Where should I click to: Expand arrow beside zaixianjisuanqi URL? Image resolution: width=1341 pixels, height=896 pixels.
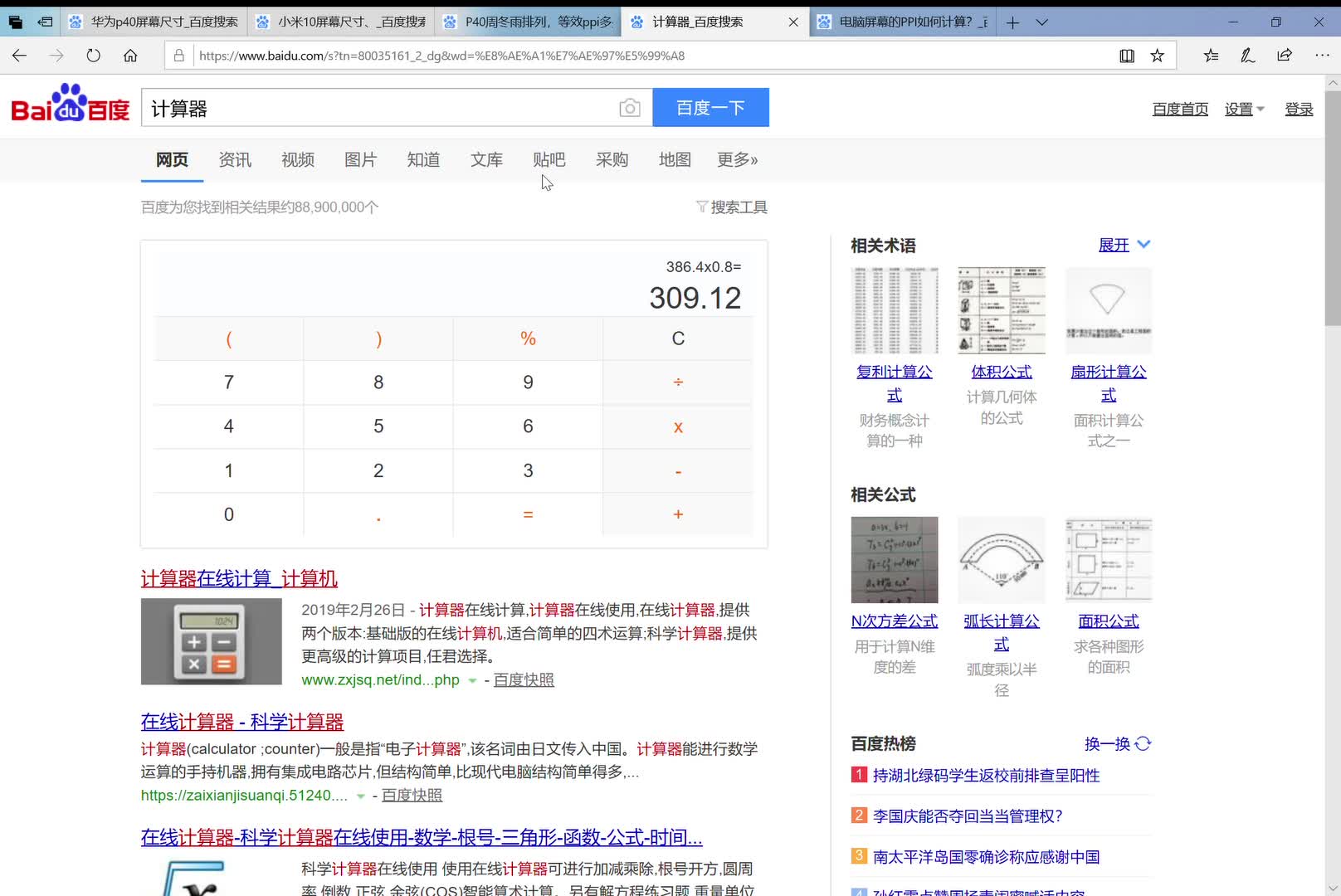point(361,796)
